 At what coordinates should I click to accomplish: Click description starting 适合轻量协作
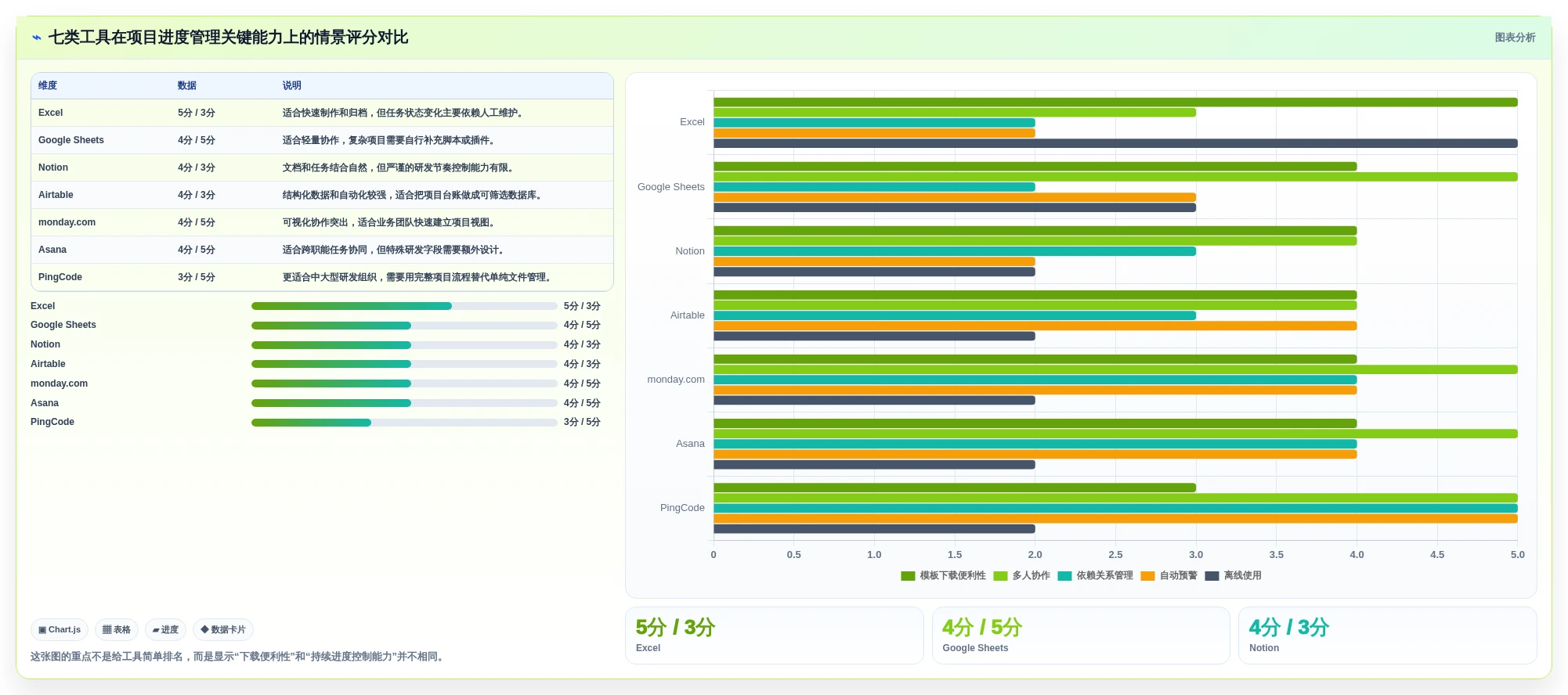pyautogui.click(x=388, y=140)
